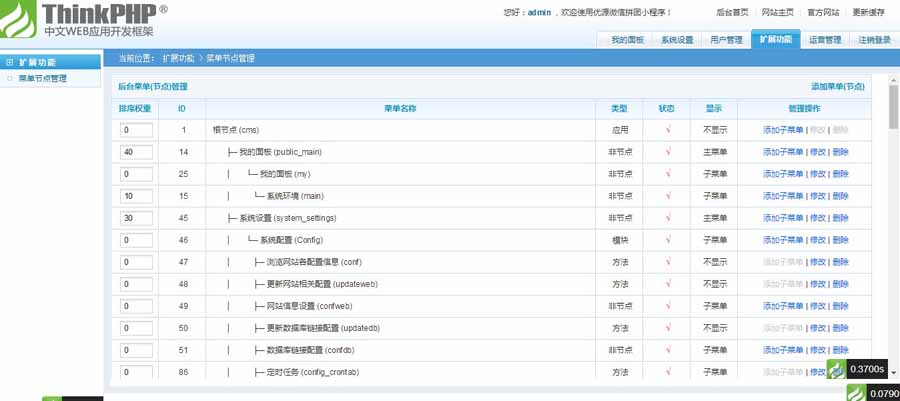Screen dimensions: 900x401
Task: Click 添加子菜单 for 我的面板 (public_main) row
Action: [x=783, y=152]
